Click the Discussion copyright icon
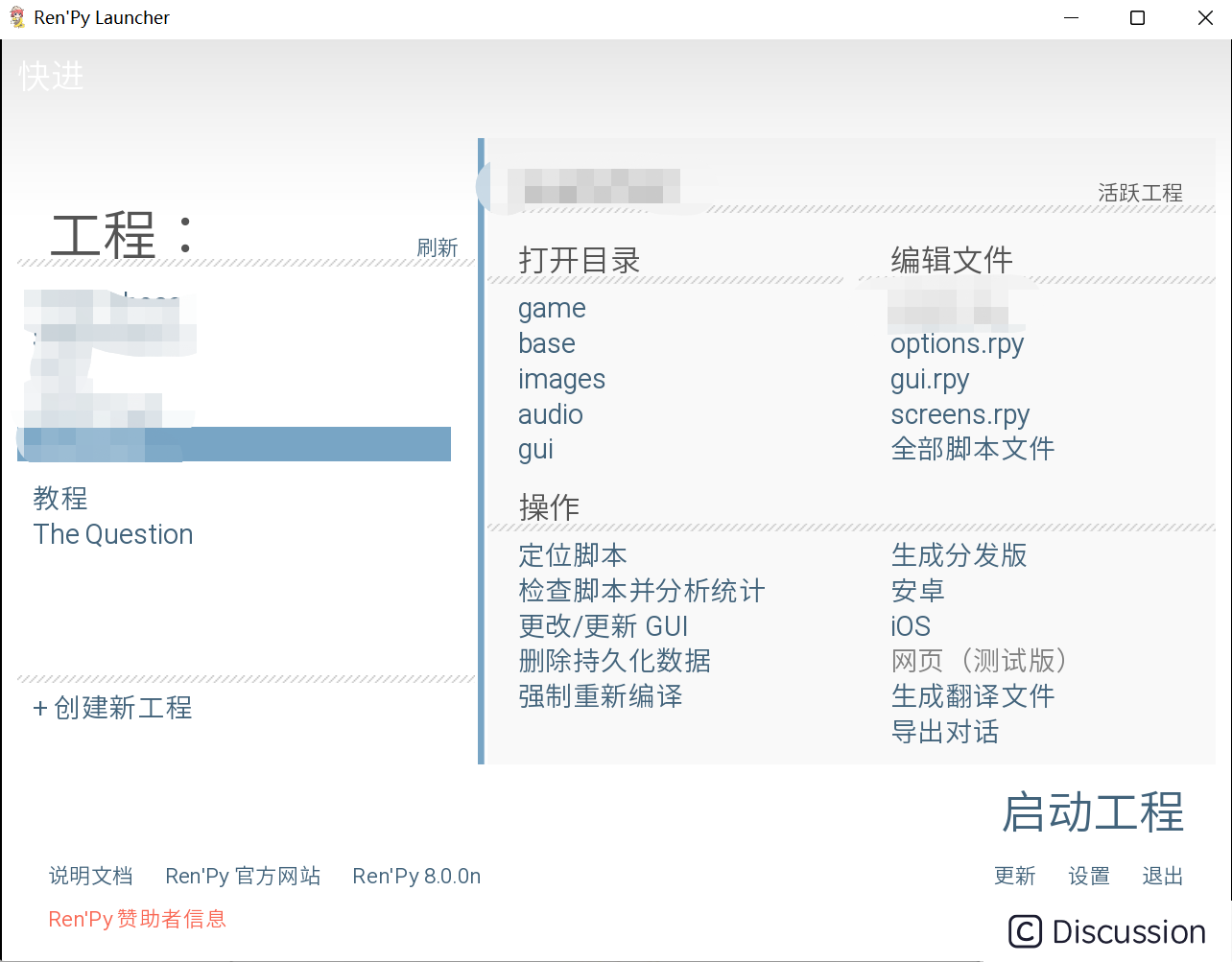This screenshot has width=1232, height=962. click(x=1025, y=931)
